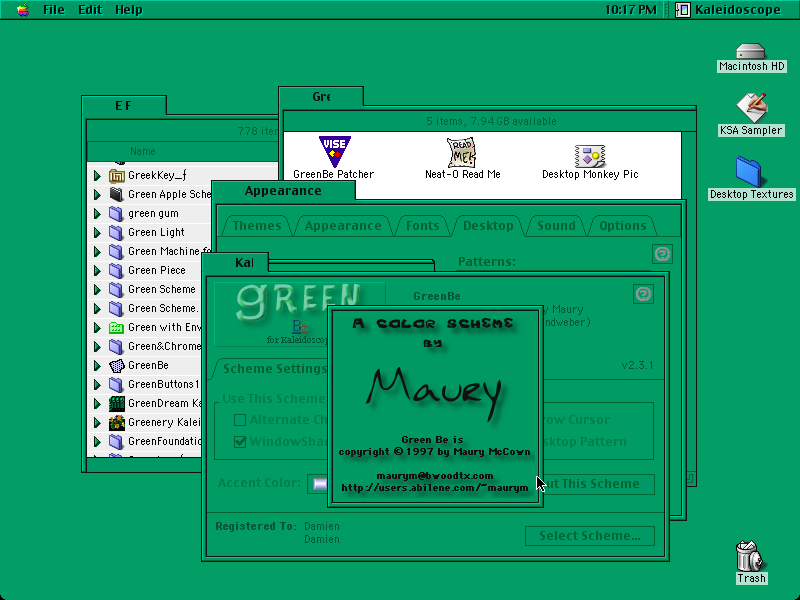Open the Macintosh HD drive icon
This screenshot has height=600, width=800.
751,52
